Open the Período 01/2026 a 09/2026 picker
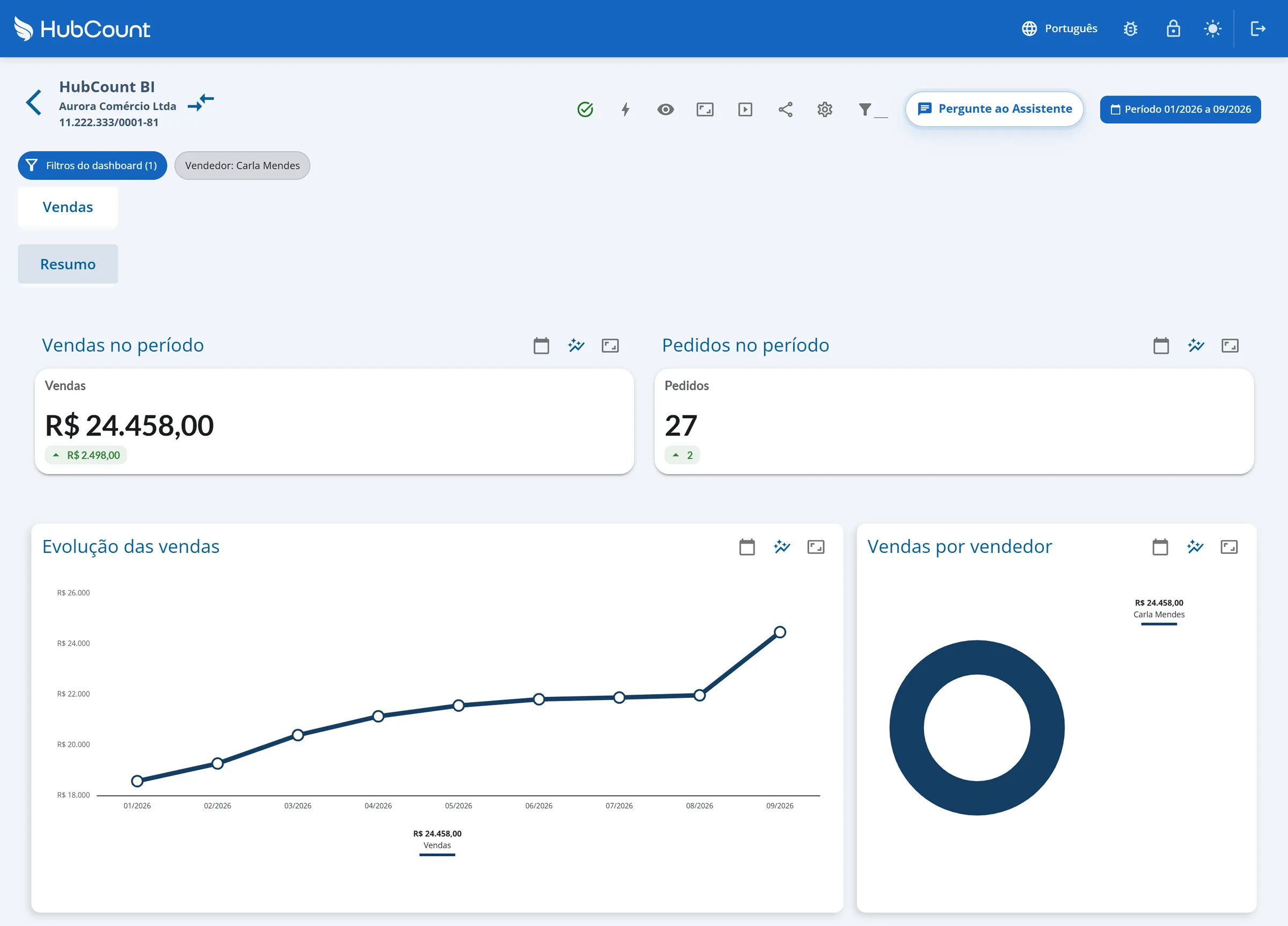The width and height of the screenshot is (1288, 926). click(x=1180, y=109)
